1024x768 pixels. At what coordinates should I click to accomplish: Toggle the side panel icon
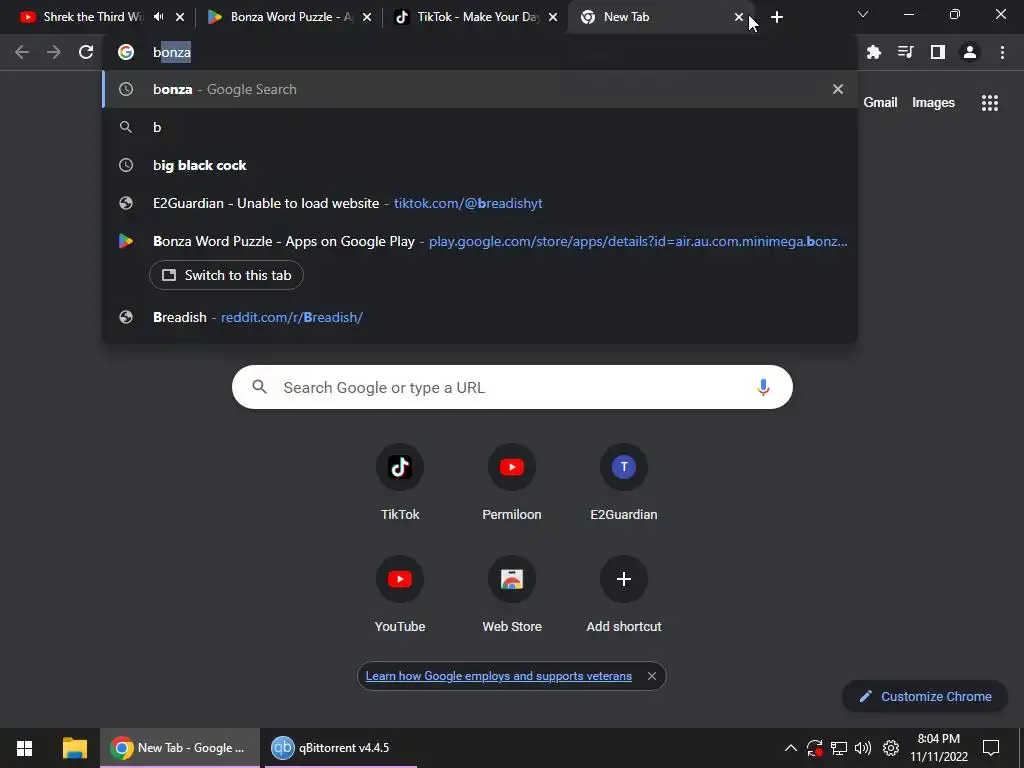pos(938,52)
